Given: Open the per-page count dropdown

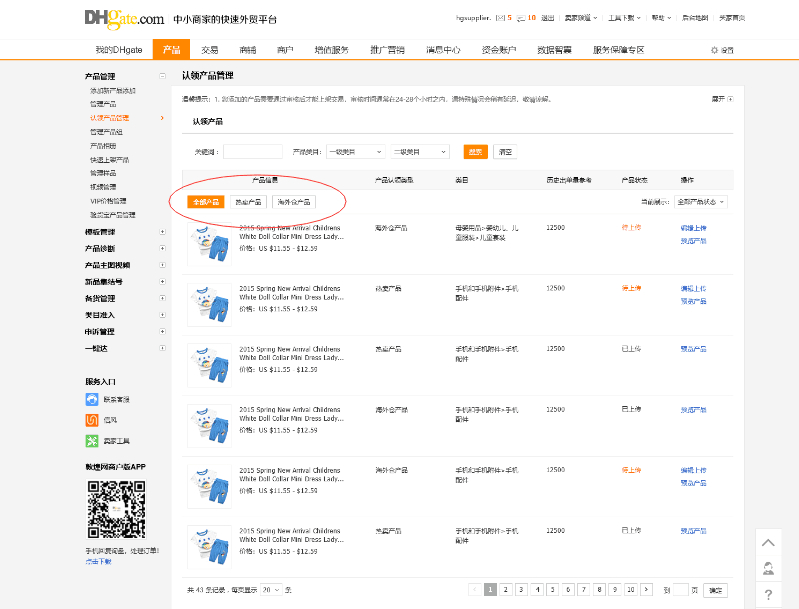Looking at the screenshot, I should tap(271, 590).
